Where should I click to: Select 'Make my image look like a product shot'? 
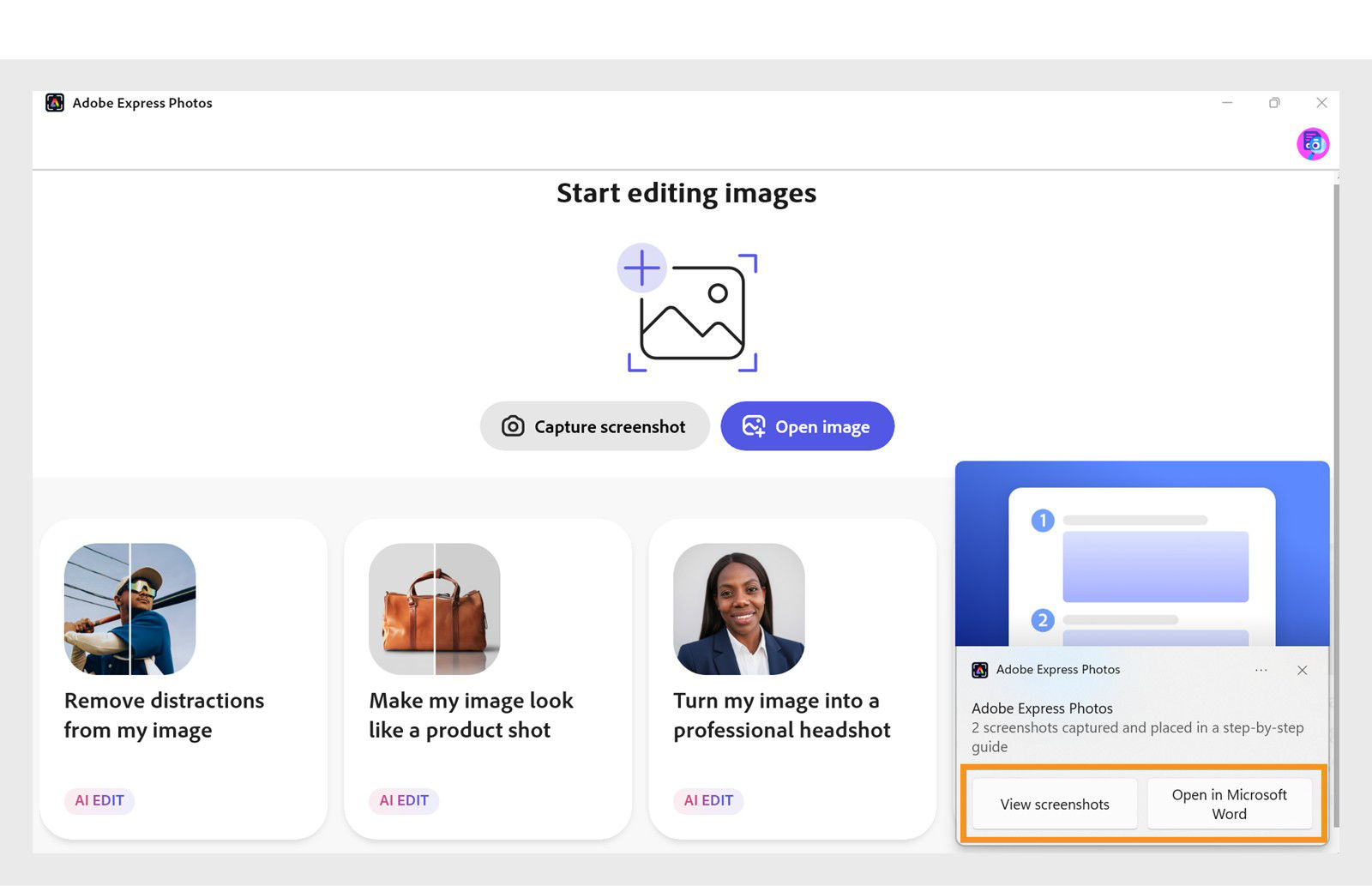pyautogui.click(x=471, y=715)
